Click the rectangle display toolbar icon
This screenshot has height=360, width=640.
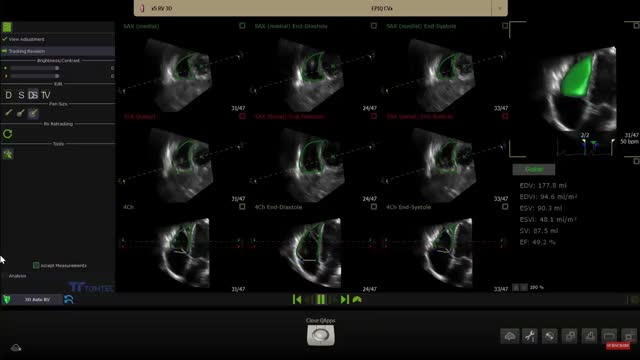coord(609,336)
